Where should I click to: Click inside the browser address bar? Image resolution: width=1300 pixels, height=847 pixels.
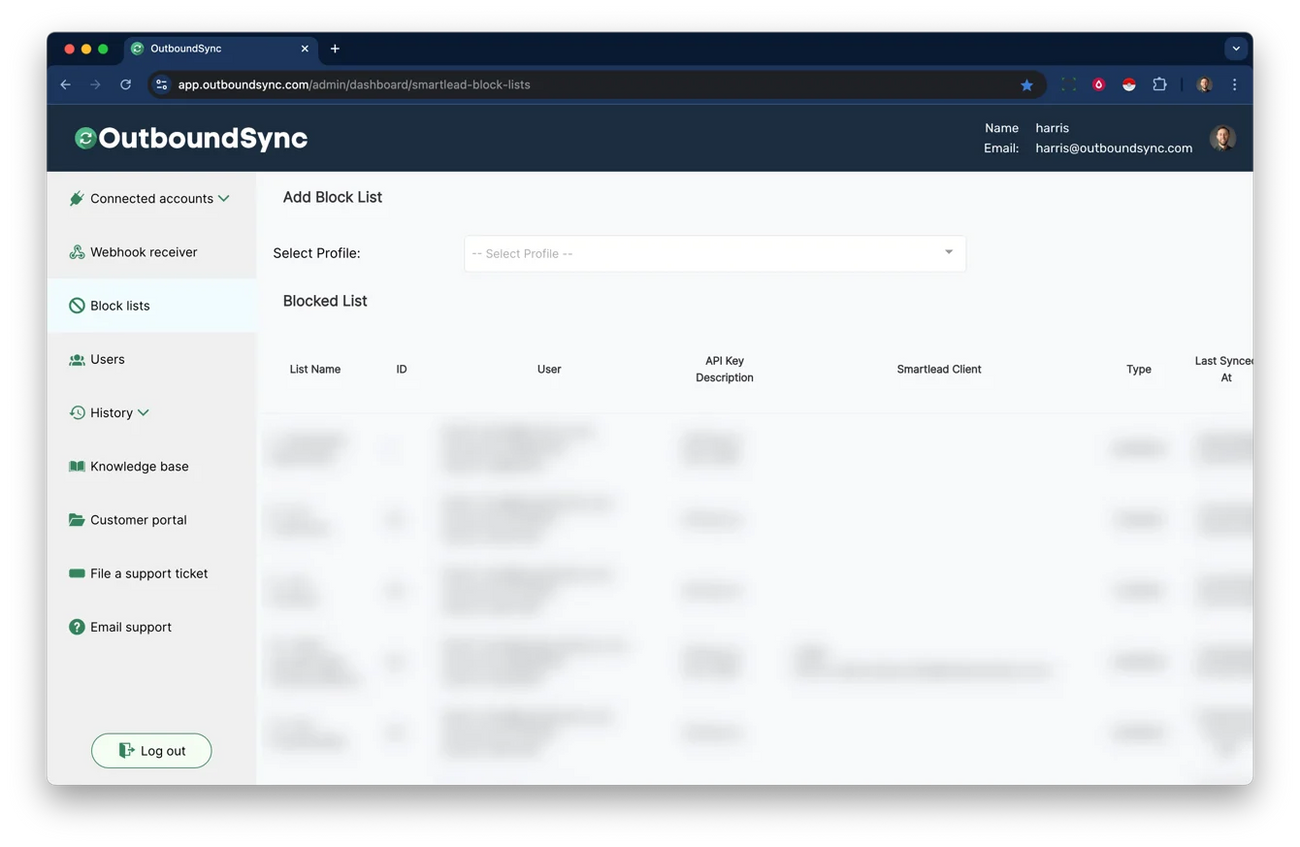point(400,85)
